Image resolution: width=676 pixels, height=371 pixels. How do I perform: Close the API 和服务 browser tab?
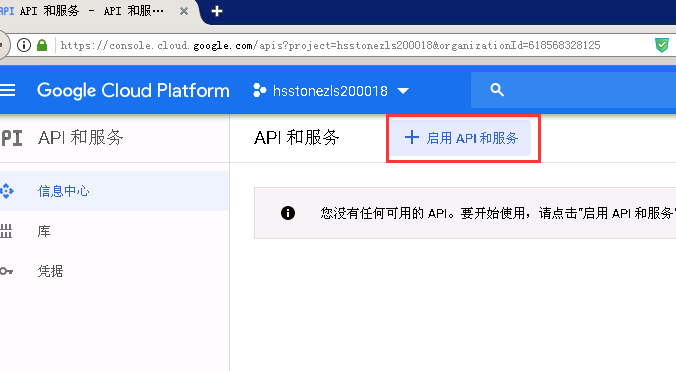tap(184, 11)
